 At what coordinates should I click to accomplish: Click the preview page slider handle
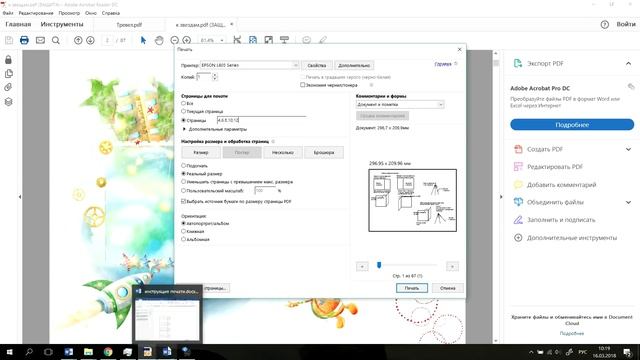pos(379,265)
